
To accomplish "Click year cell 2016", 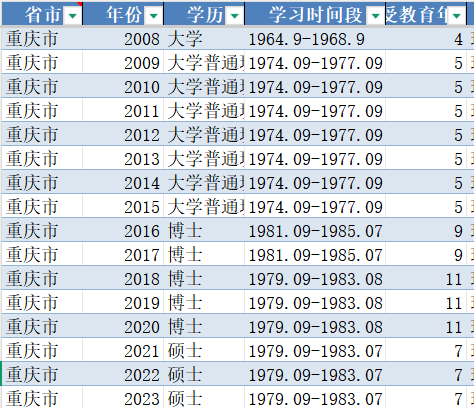I will [x=123, y=230].
